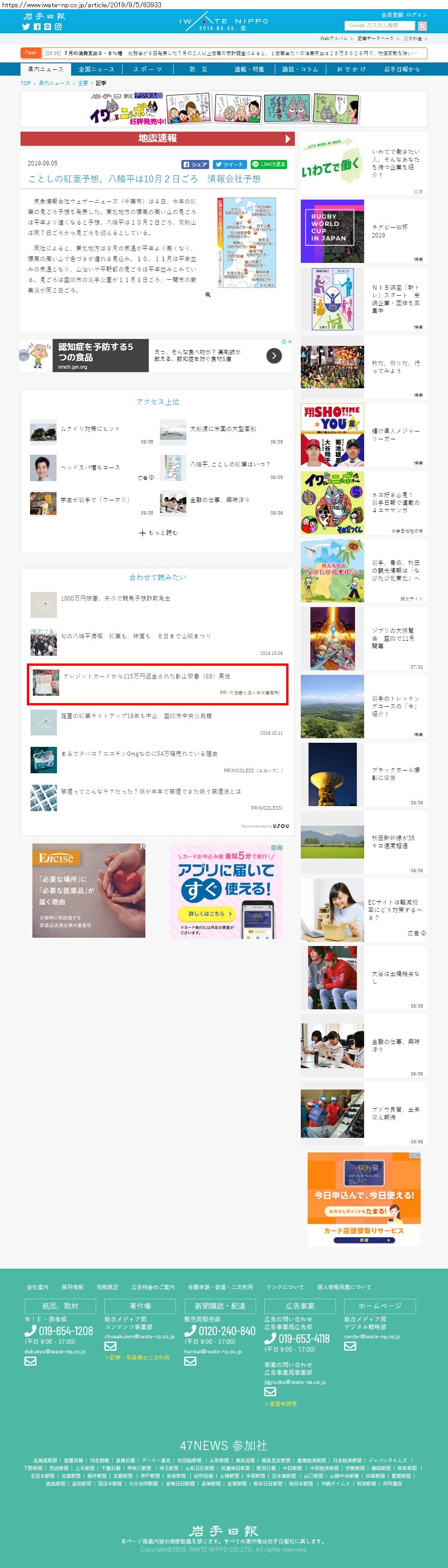Share article with the Facebook シェア button
The image size is (448, 1568).
[x=196, y=165]
